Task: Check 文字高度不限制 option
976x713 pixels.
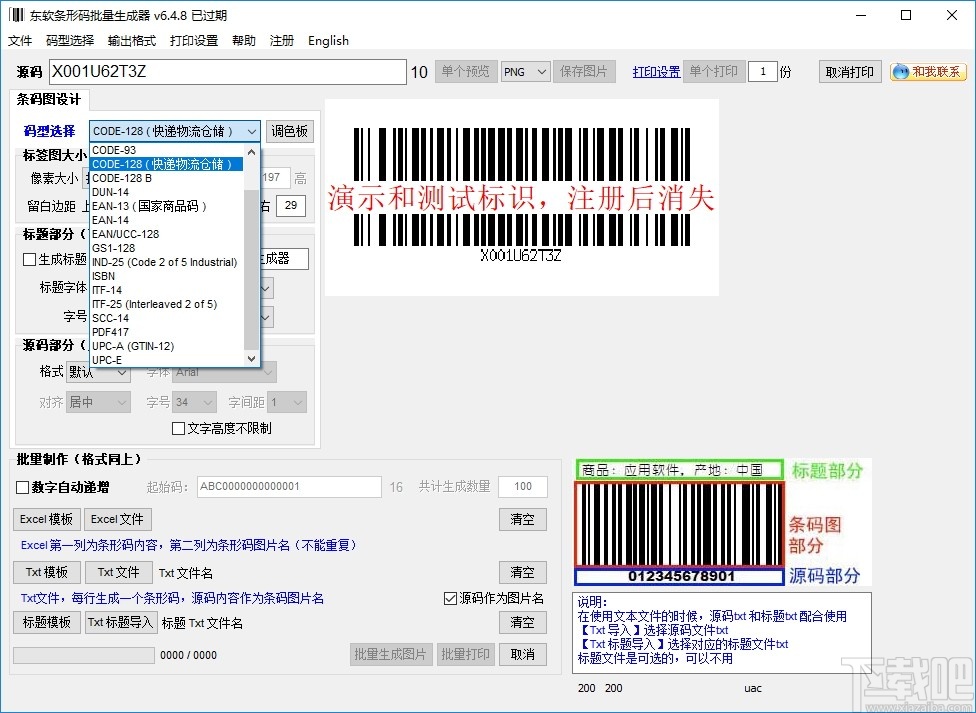Action: tap(179, 429)
